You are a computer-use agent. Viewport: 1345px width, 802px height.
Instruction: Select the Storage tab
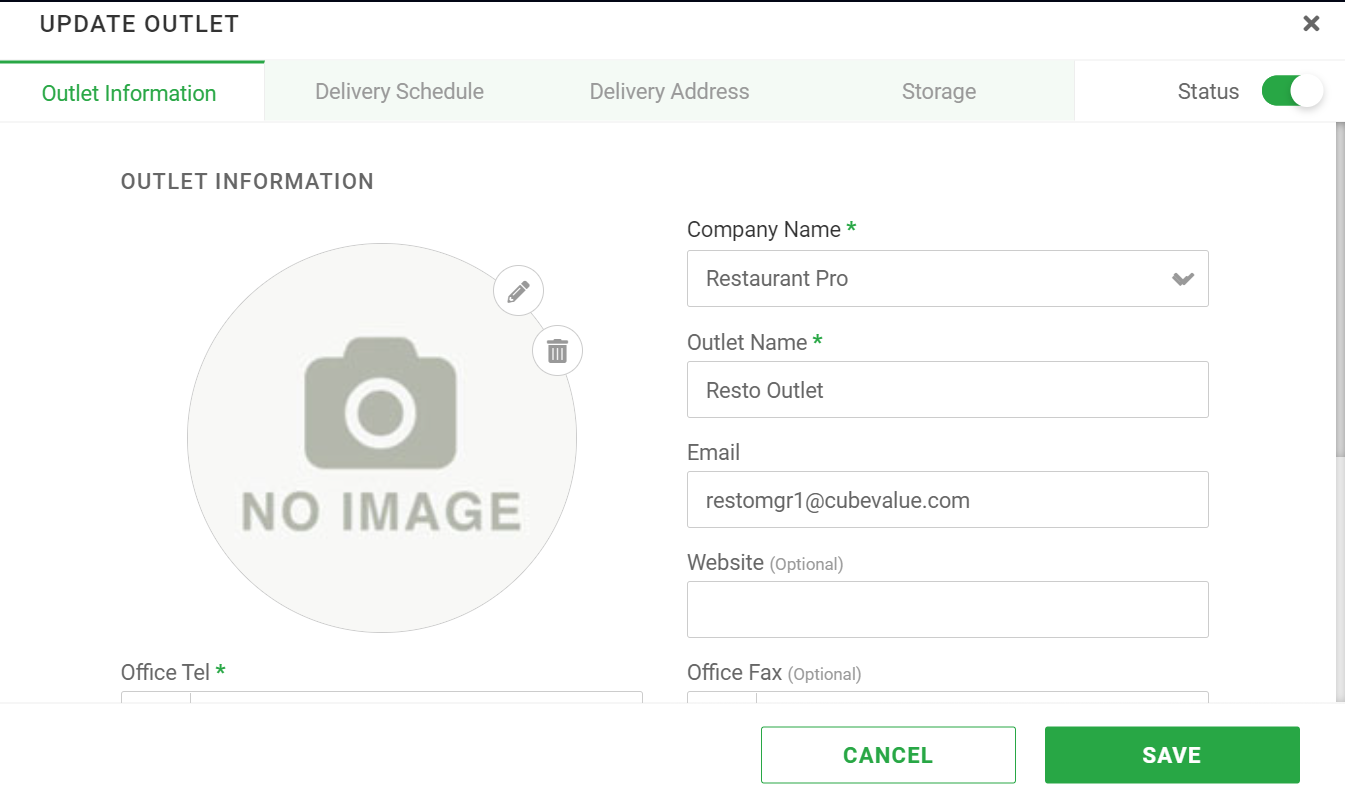pyautogui.click(x=938, y=92)
